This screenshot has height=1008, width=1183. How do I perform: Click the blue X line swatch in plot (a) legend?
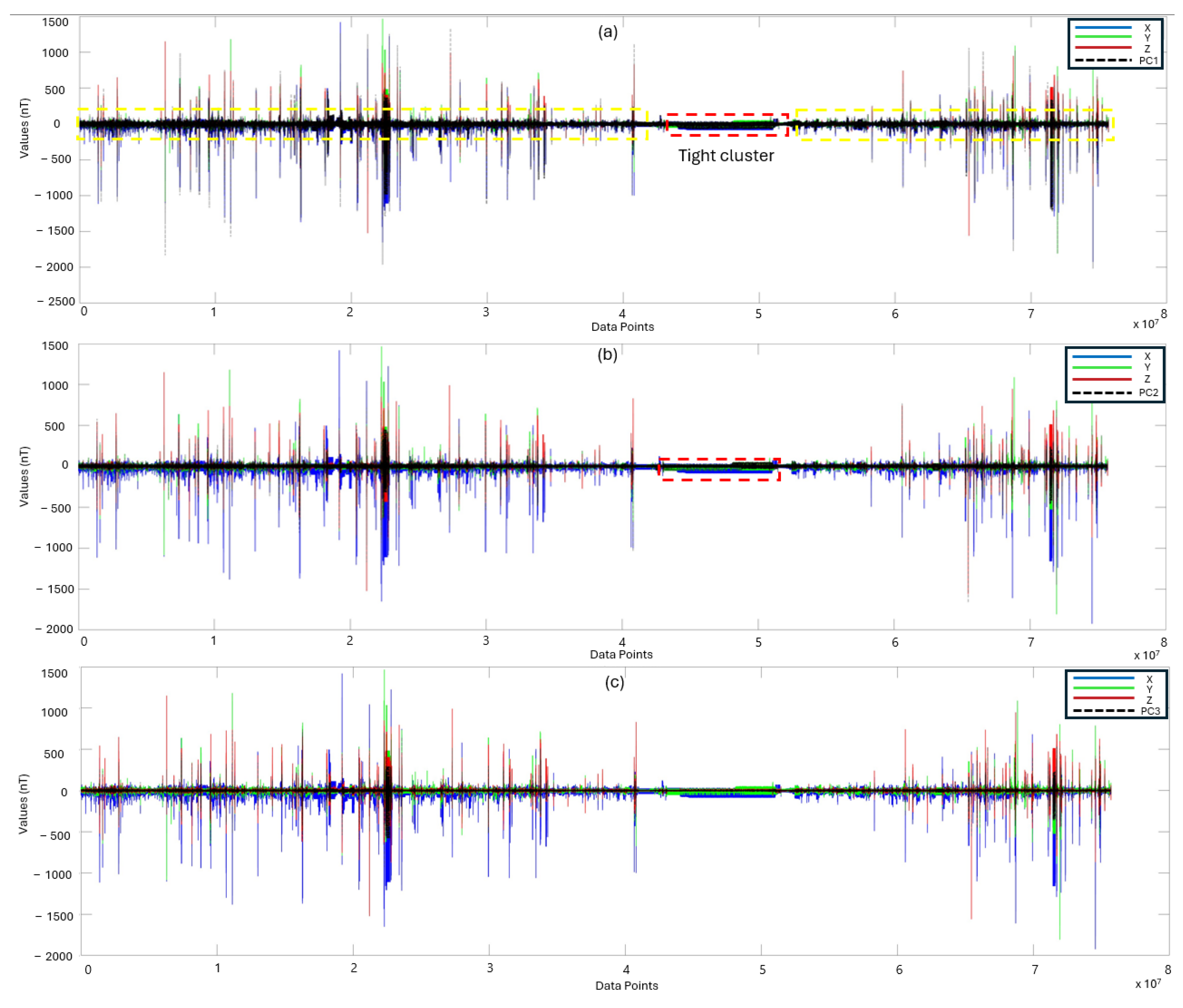pos(1103,27)
